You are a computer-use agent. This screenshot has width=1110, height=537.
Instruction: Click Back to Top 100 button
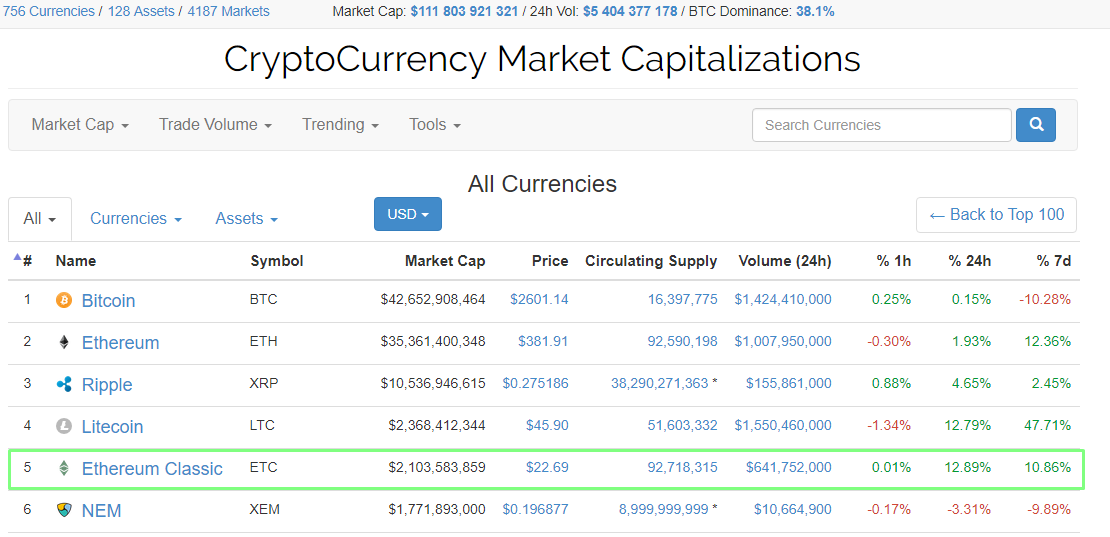point(996,215)
